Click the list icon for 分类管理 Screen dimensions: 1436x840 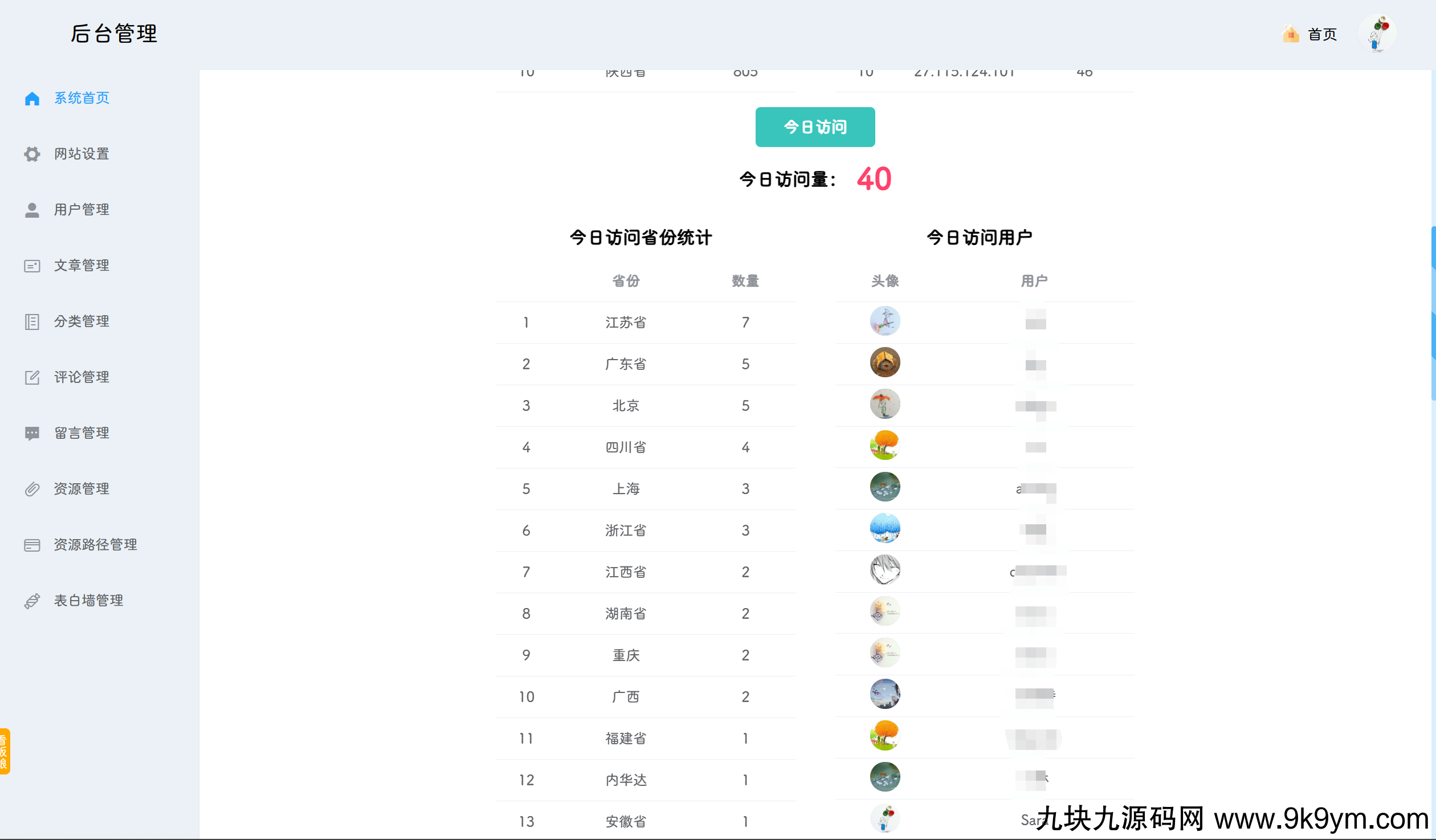tap(32, 321)
